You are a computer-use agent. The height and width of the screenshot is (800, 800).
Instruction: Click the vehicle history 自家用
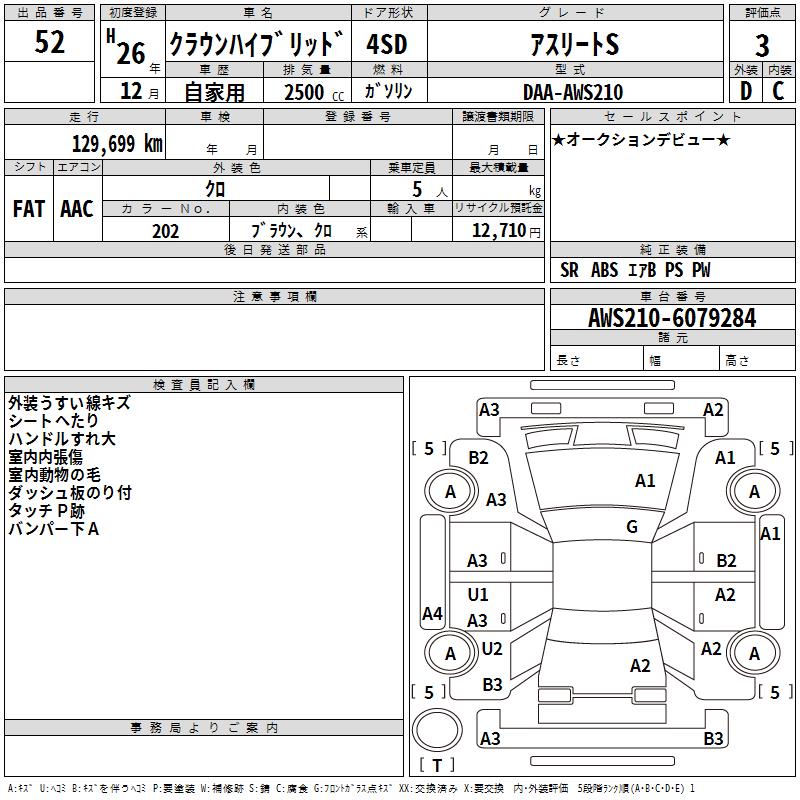[x=214, y=92]
